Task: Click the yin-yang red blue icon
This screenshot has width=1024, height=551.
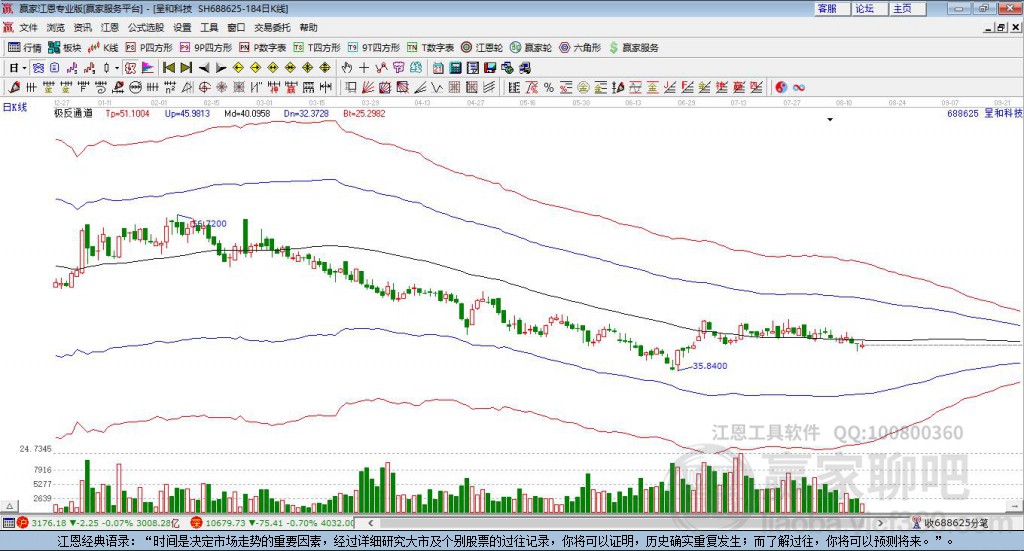Action: point(781,87)
